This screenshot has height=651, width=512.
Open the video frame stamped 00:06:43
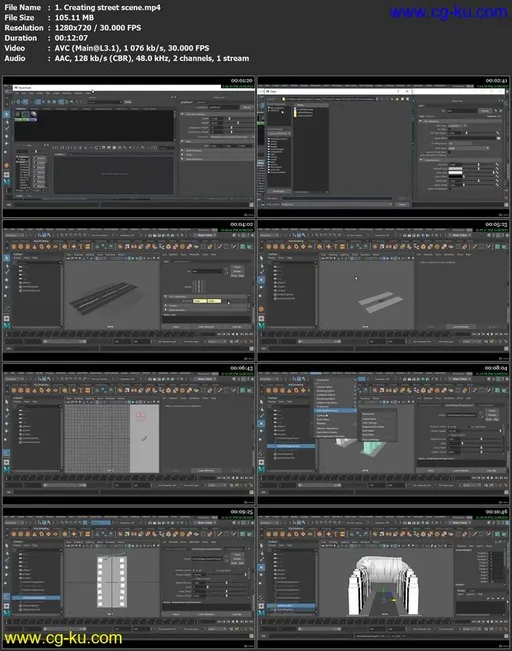[128, 434]
